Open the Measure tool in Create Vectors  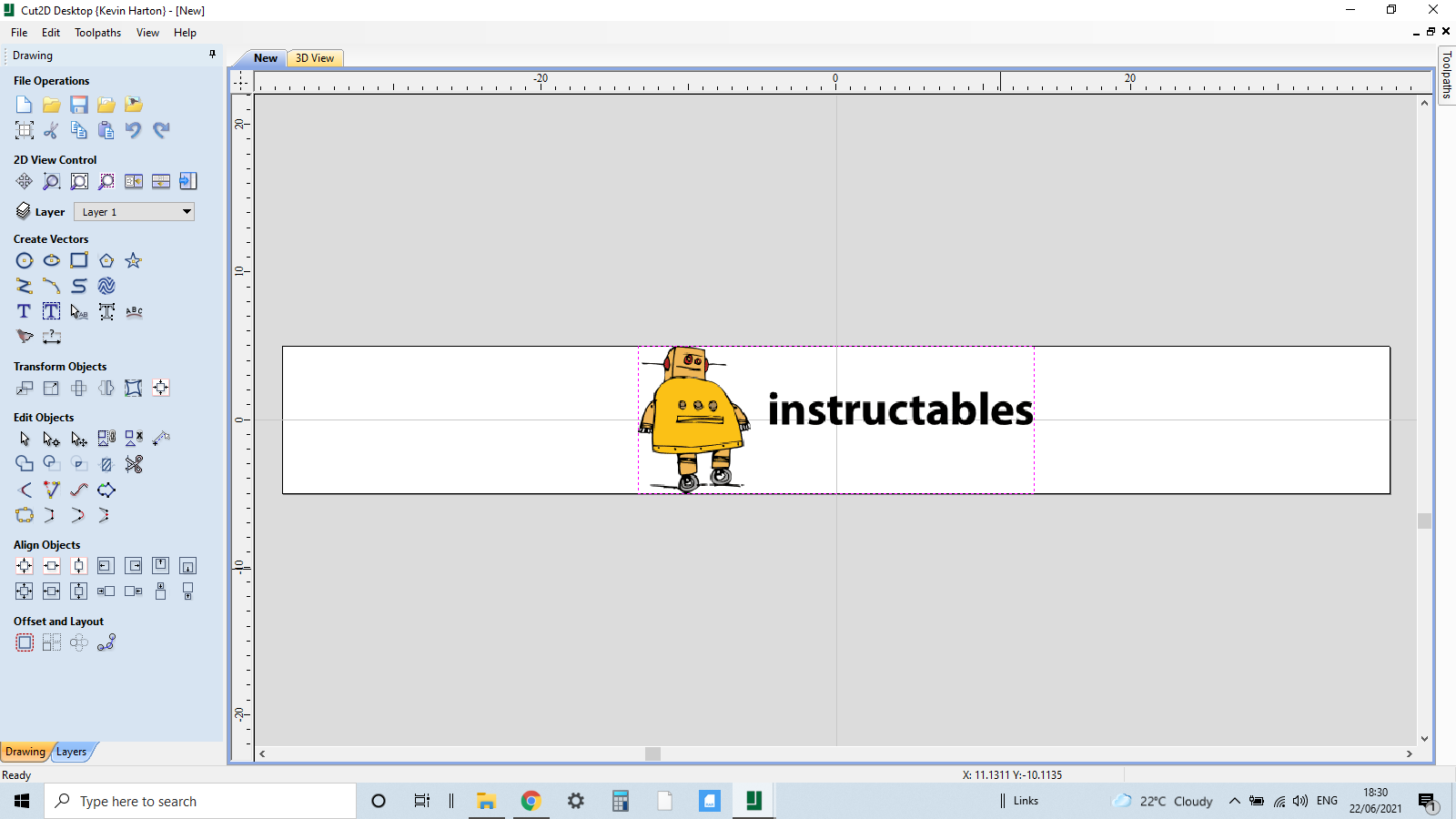click(x=52, y=337)
